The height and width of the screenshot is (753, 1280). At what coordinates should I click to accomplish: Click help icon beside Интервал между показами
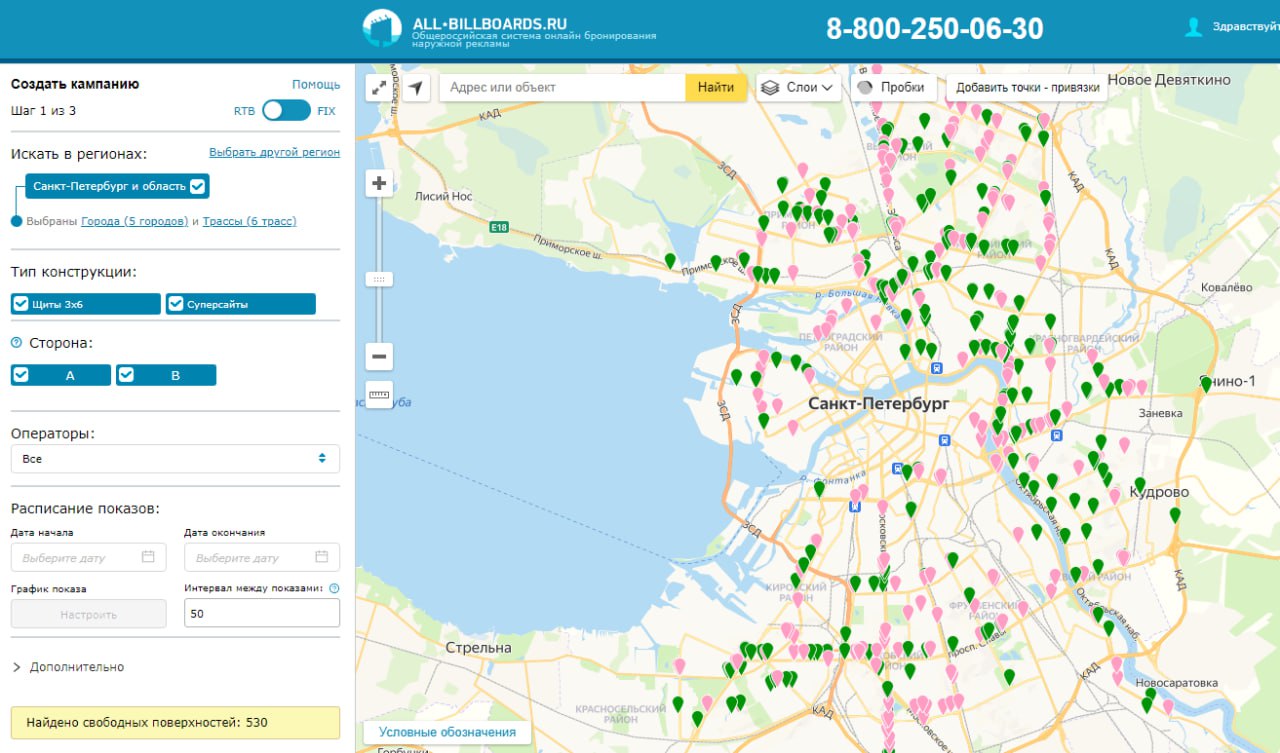pyautogui.click(x=334, y=589)
